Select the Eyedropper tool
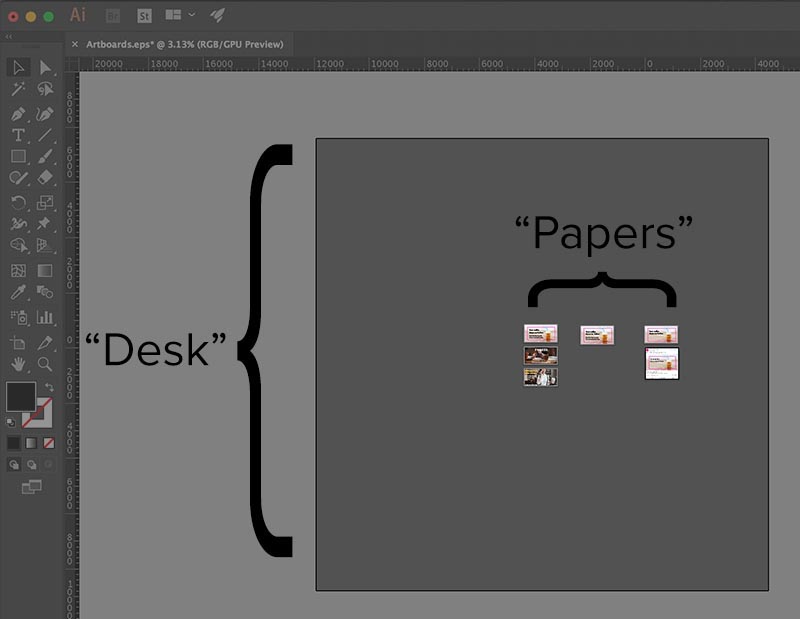The image size is (800, 619). [x=20, y=293]
